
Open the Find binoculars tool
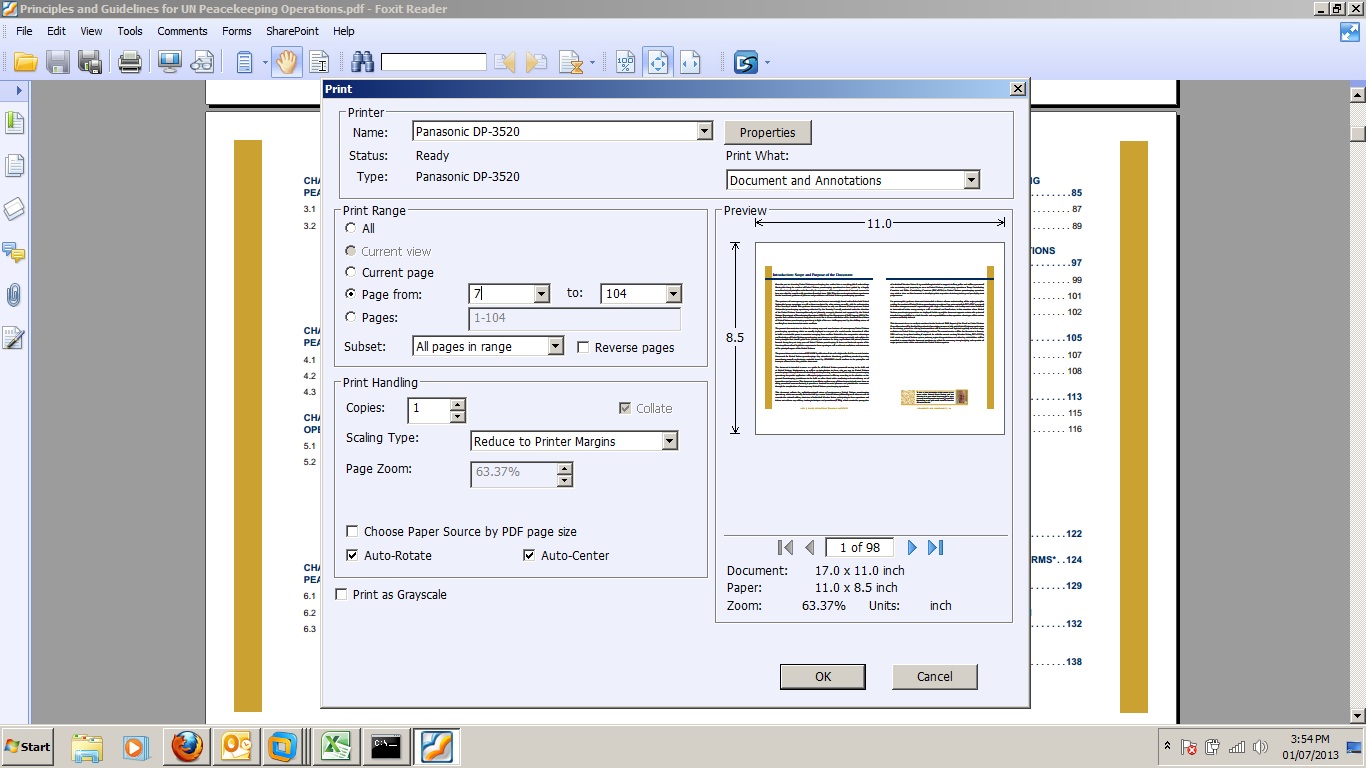coord(362,61)
